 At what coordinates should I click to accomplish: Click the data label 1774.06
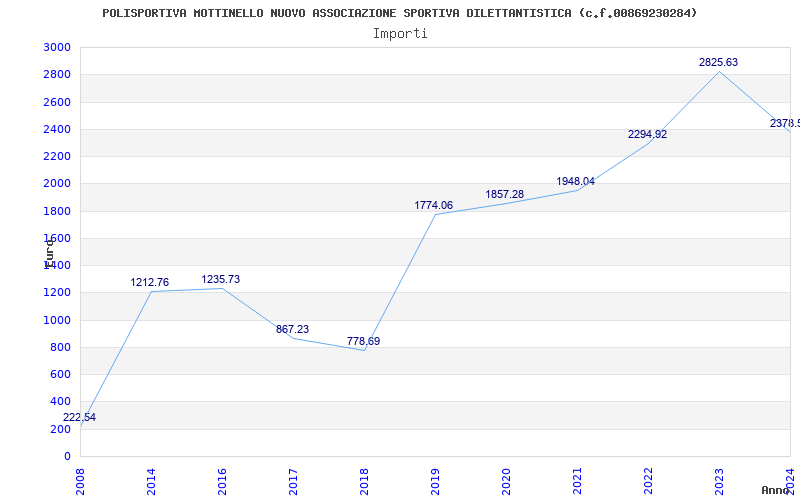click(434, 205)
